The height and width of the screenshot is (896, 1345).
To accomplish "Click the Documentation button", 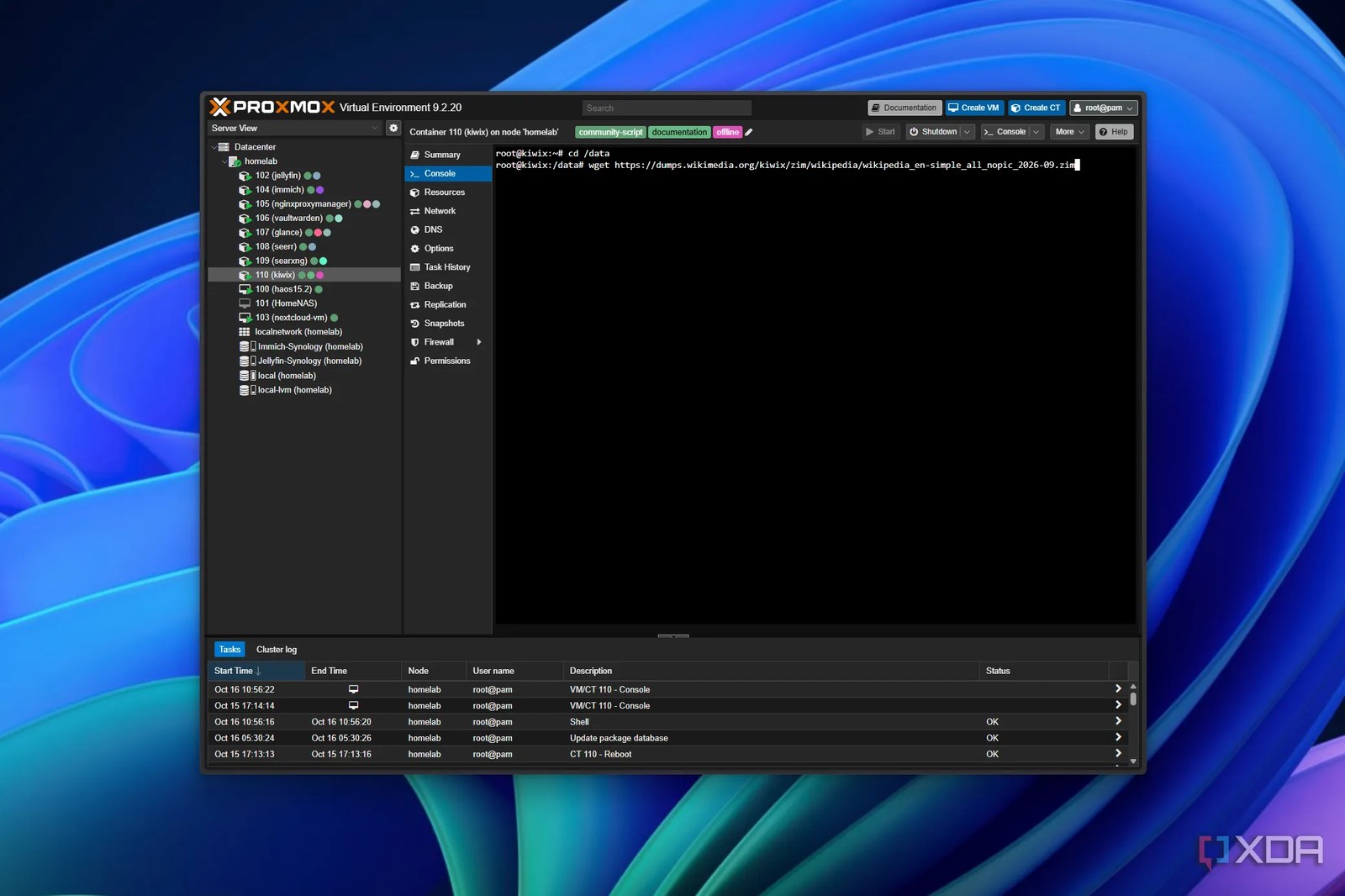I will click(904, 108).
